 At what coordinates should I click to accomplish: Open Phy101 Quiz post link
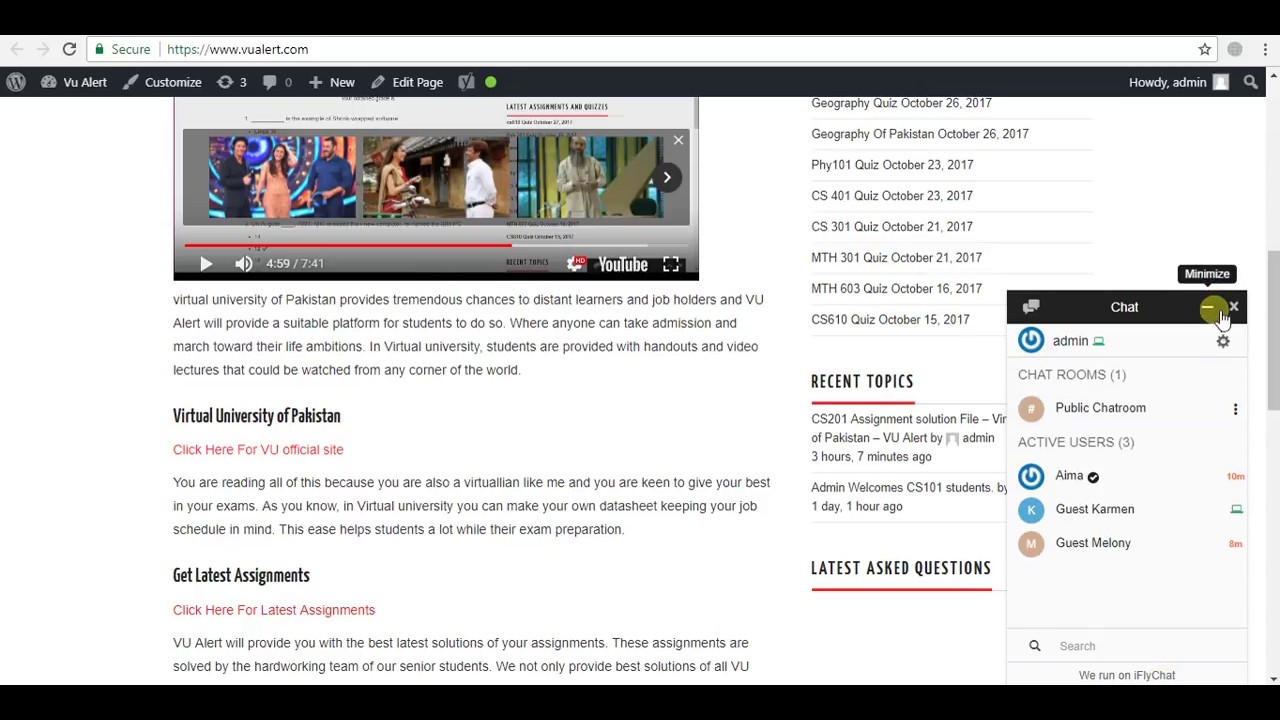[x=892, y=165]
